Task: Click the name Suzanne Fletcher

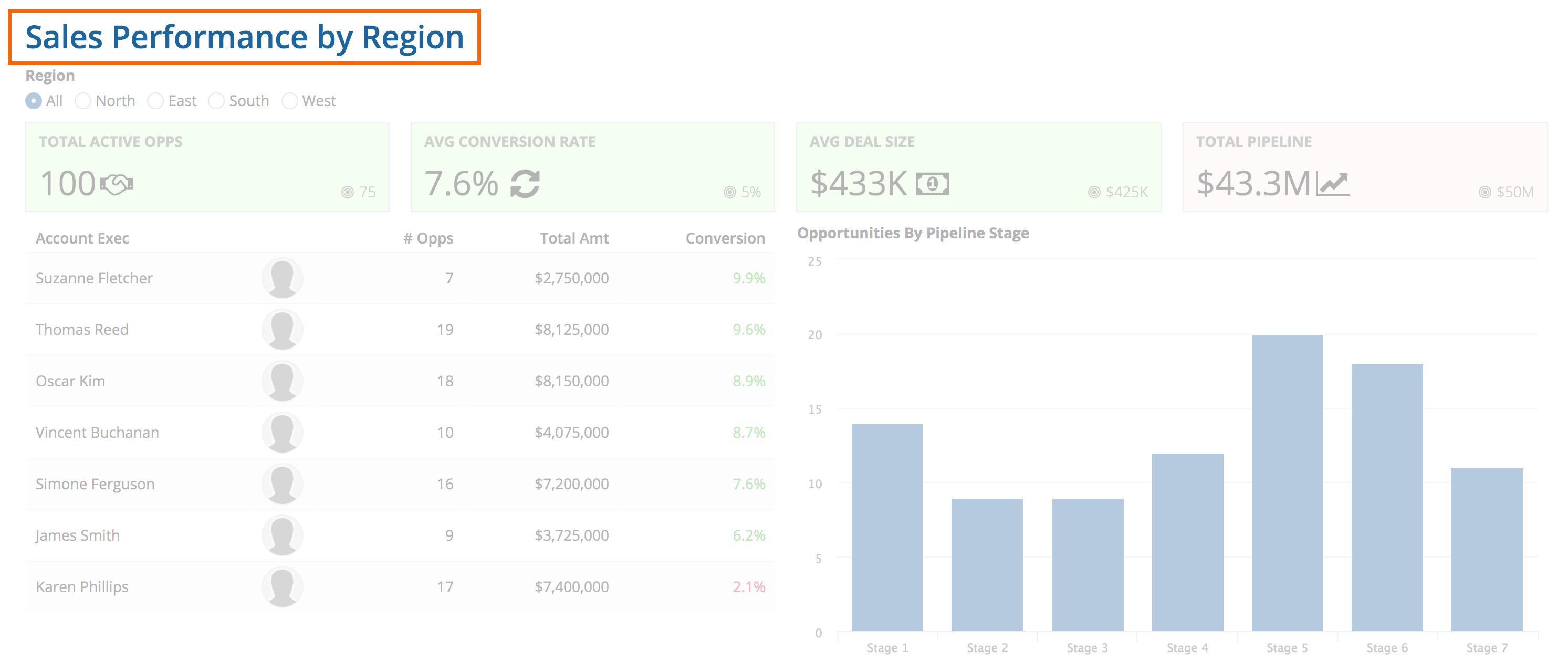Action: coord(94,278)
